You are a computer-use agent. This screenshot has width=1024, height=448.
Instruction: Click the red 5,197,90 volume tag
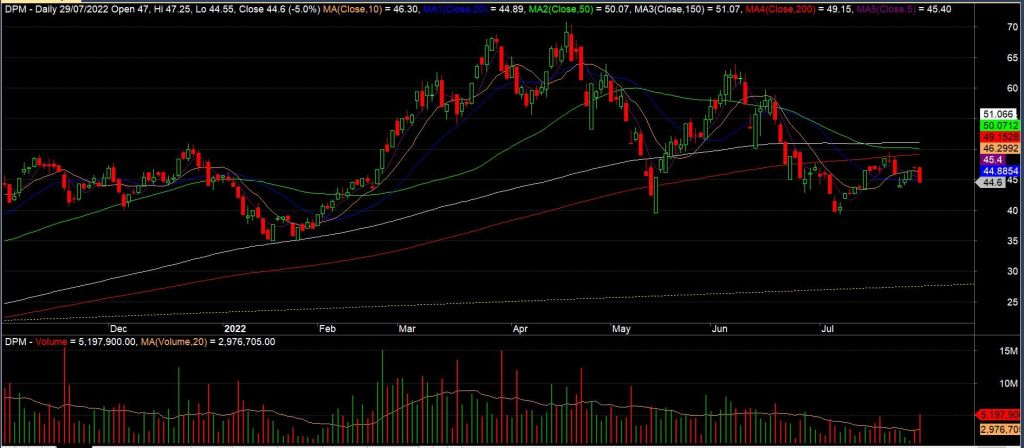[x=997, y=415]
